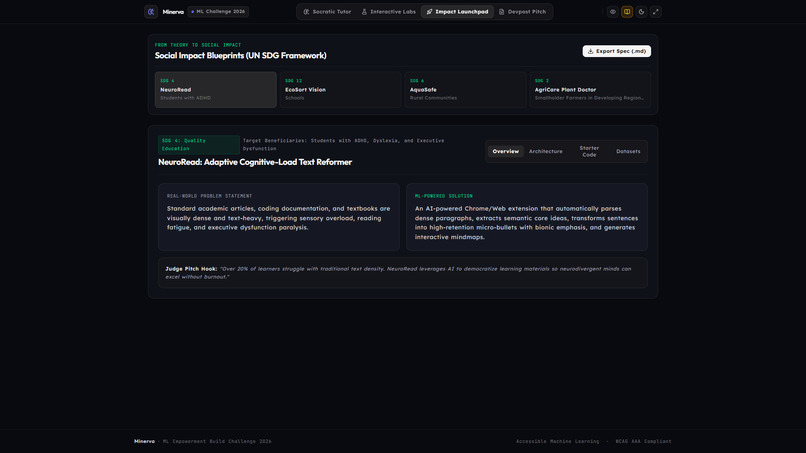The height and width of the screenshot is (453, 806).
Task: Click the ML Challenge 2026 badge
Action: tap(218, 11)
